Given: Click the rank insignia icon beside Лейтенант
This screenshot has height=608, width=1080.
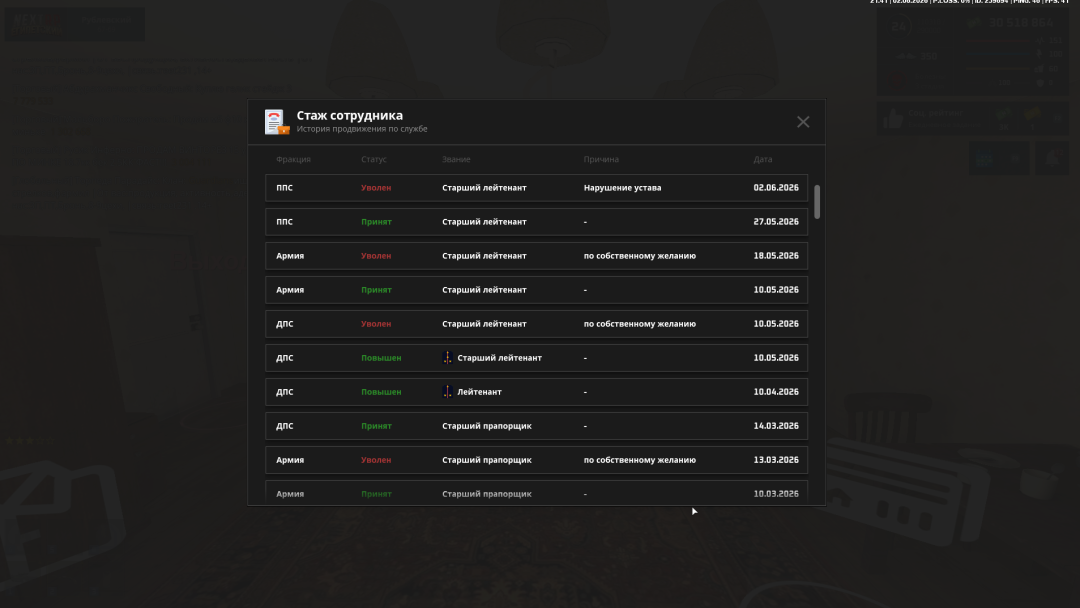Looking at the screenshot, I should point(448,392).
